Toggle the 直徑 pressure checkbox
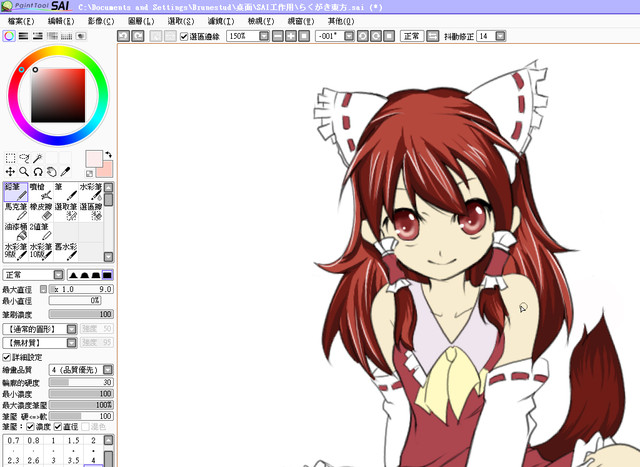This screenshot has width=640, height=467. 58,427
